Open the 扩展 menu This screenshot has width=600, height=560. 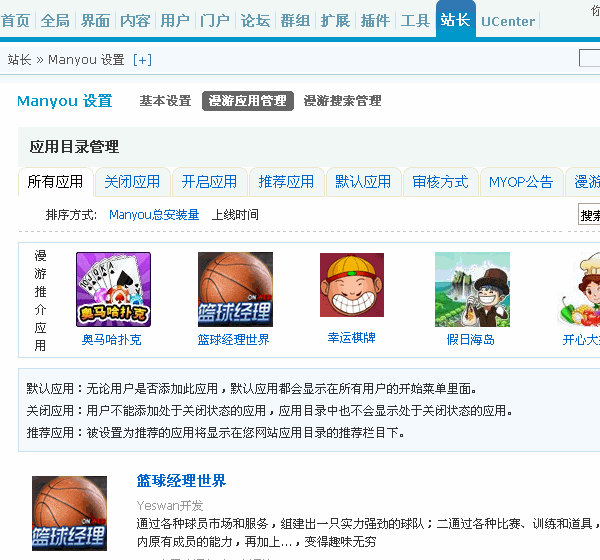[x=335, y=21]
